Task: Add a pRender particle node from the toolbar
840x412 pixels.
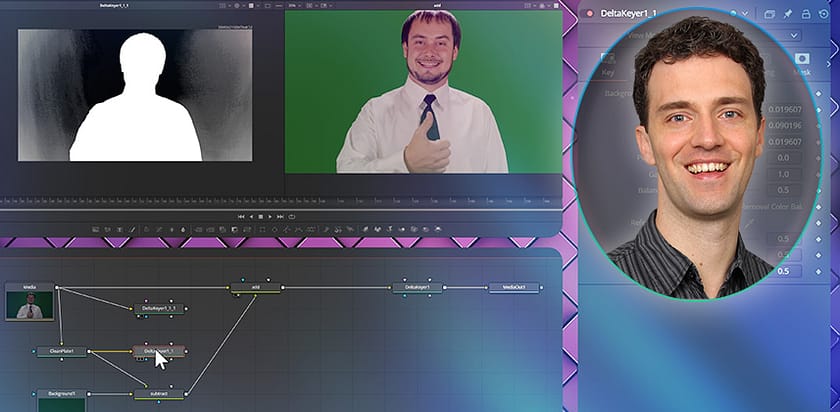Action: click(349, 229)
